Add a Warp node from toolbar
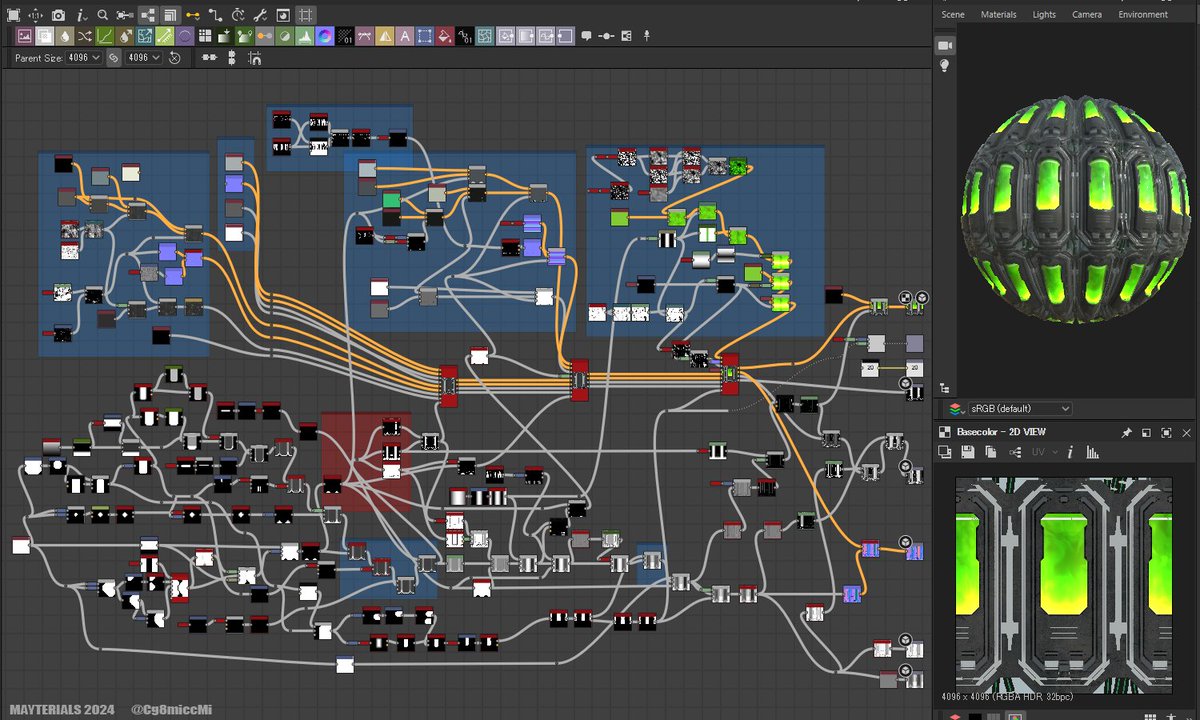This screenshot has width=1200, height=720. 485,36
